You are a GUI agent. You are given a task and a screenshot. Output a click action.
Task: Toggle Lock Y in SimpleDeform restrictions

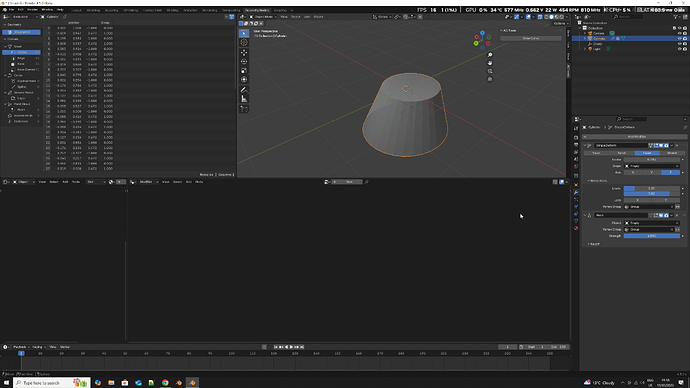pos(666,200)
